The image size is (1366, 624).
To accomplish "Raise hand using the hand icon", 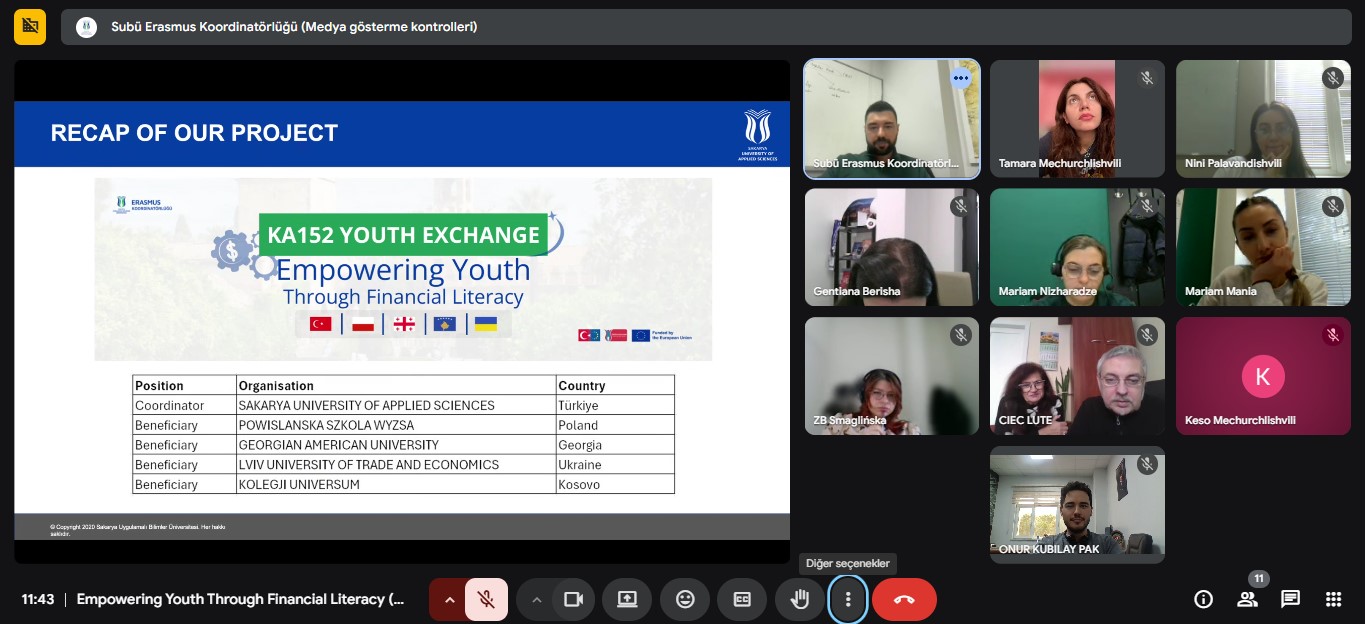I will click(x=800, y=599).
